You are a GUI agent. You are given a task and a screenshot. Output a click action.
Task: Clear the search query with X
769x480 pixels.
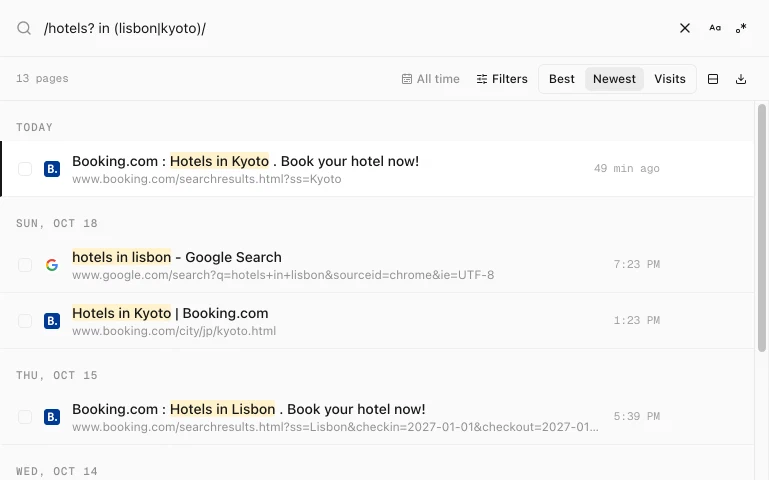(x=685, y=28)
